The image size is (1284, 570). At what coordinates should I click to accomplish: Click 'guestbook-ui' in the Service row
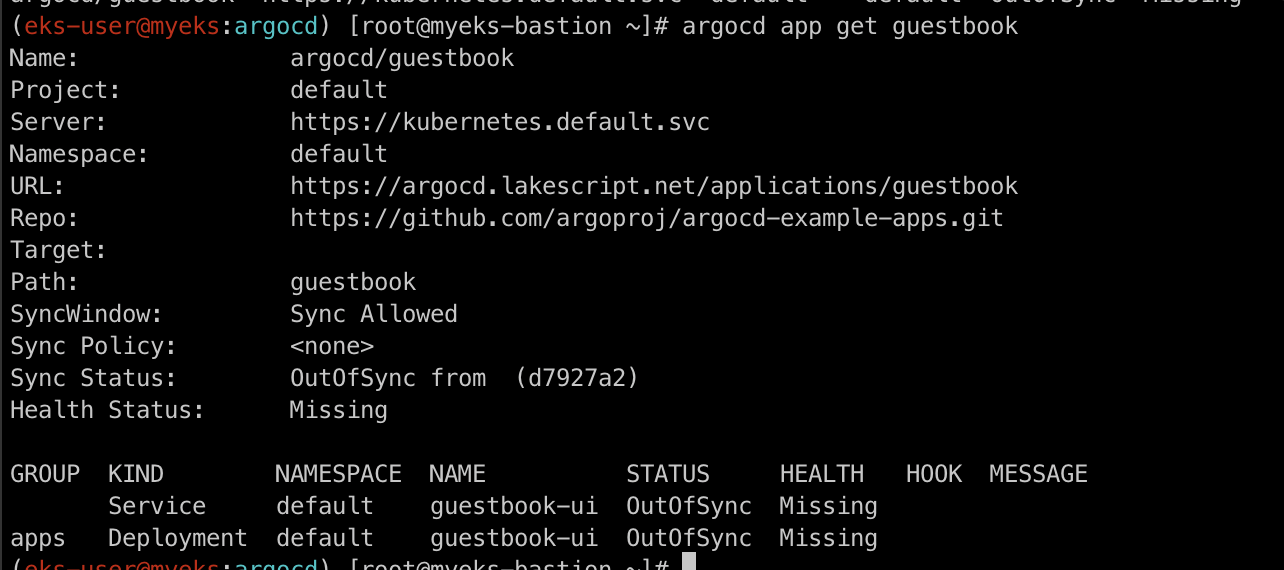tap(514, 506)
